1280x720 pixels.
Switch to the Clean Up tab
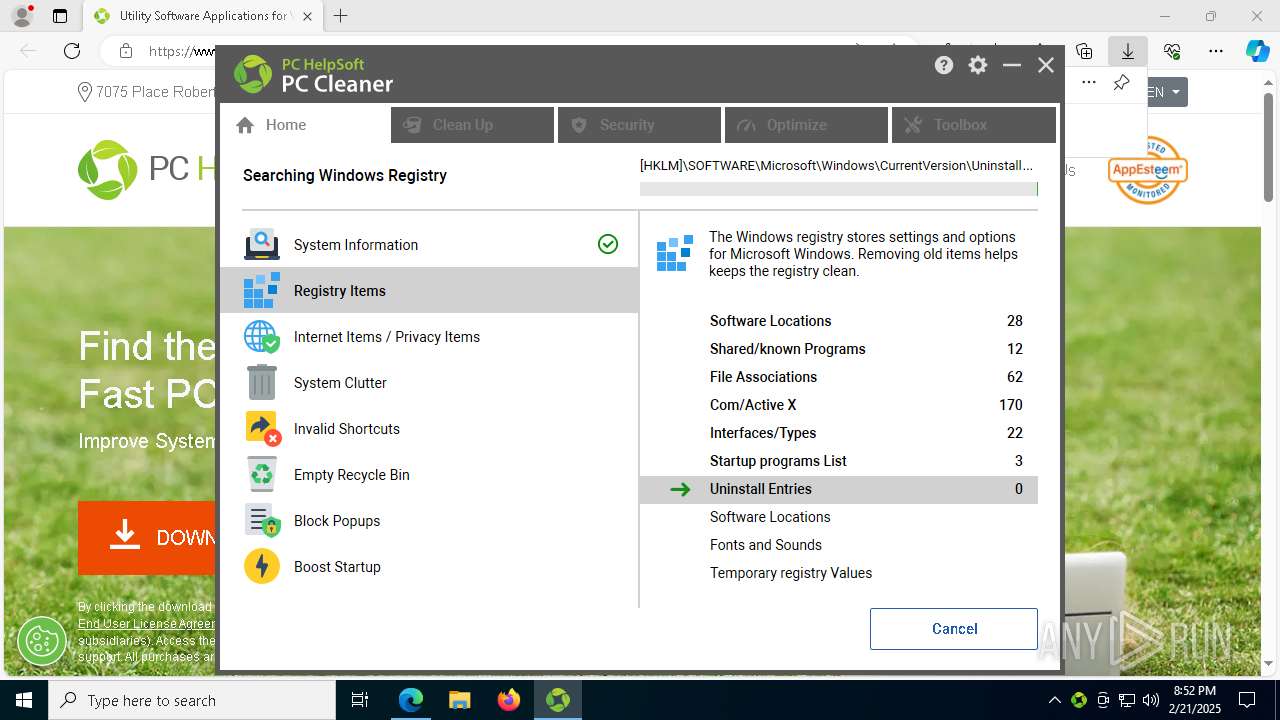472,125
